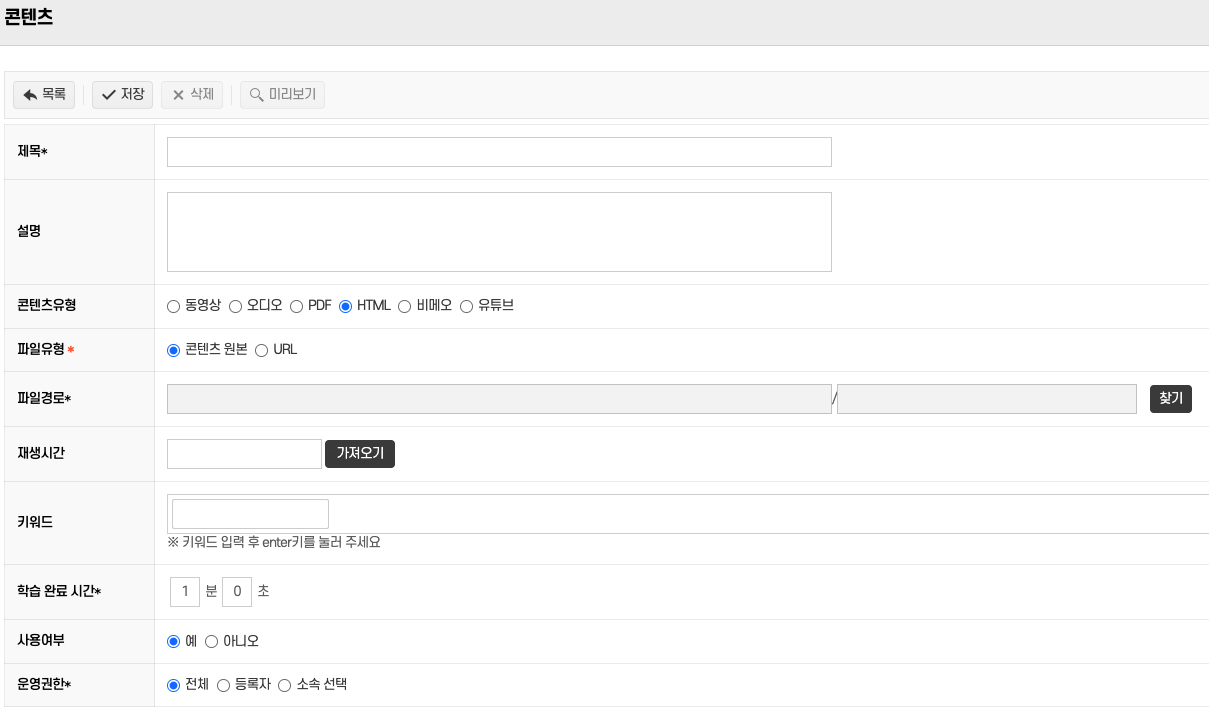Select 소속 선택 permission option
Image resolution: width=1209 pixels, height=713 pixels.
coord(284,685)
